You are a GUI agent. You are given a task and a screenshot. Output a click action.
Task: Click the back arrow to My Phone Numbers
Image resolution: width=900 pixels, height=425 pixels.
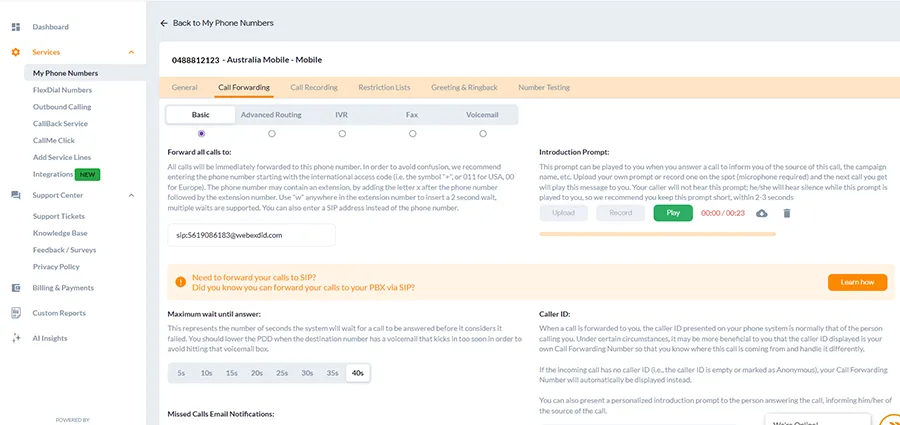[165, 22]
